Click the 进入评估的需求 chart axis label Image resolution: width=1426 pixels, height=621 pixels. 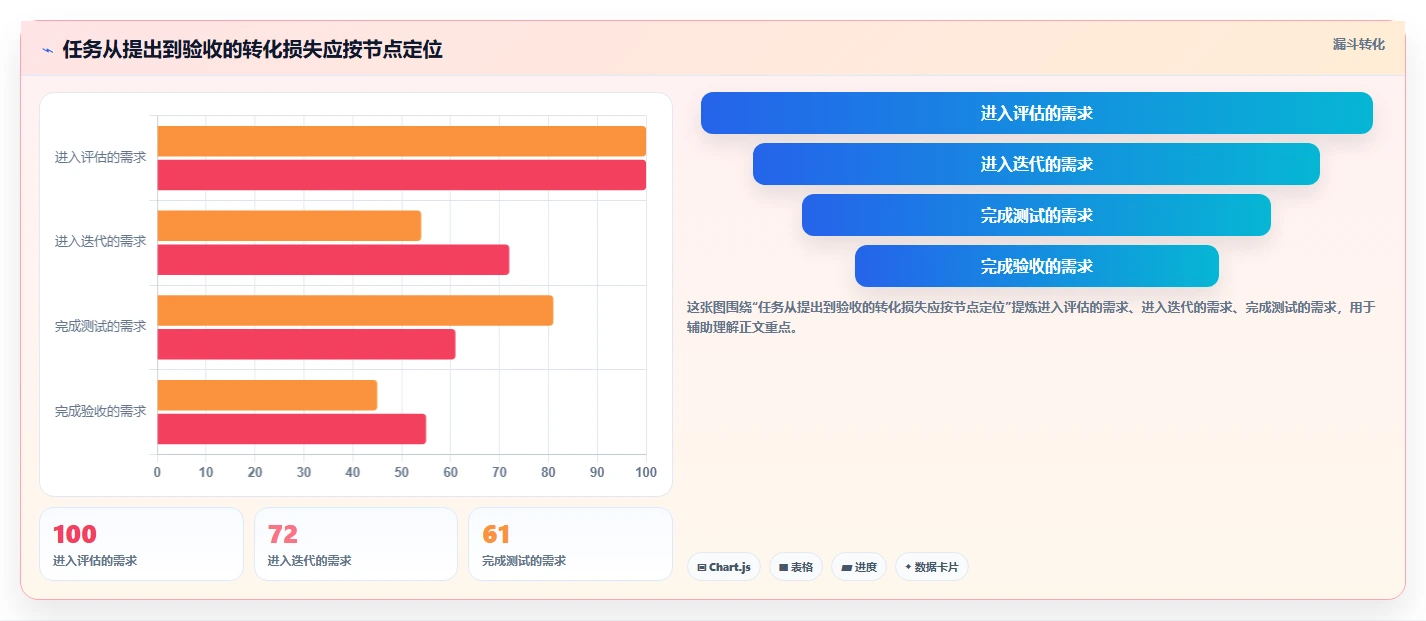point(100,158)
